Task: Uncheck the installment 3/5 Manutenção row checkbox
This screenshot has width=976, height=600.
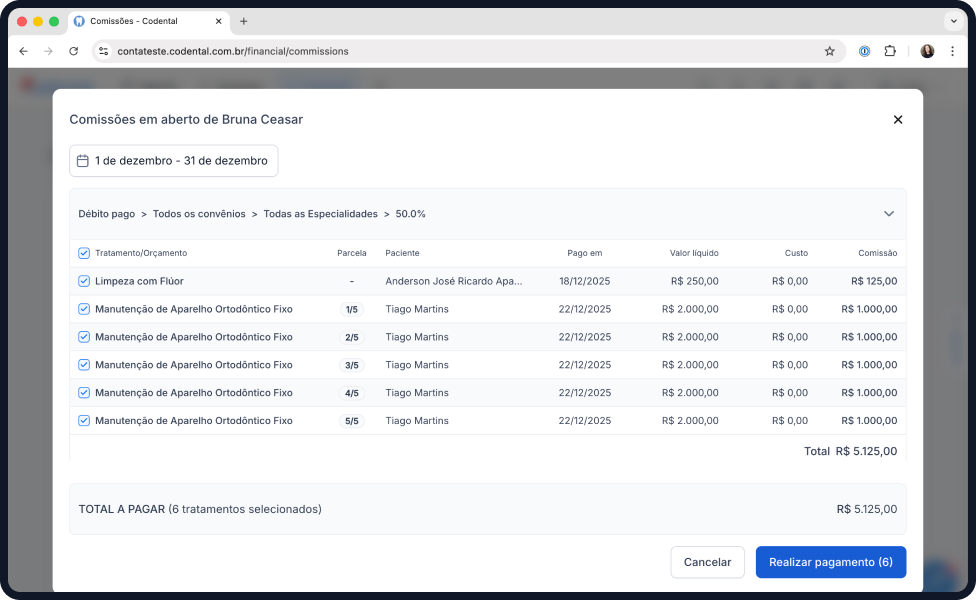Action: coord(84,365)
